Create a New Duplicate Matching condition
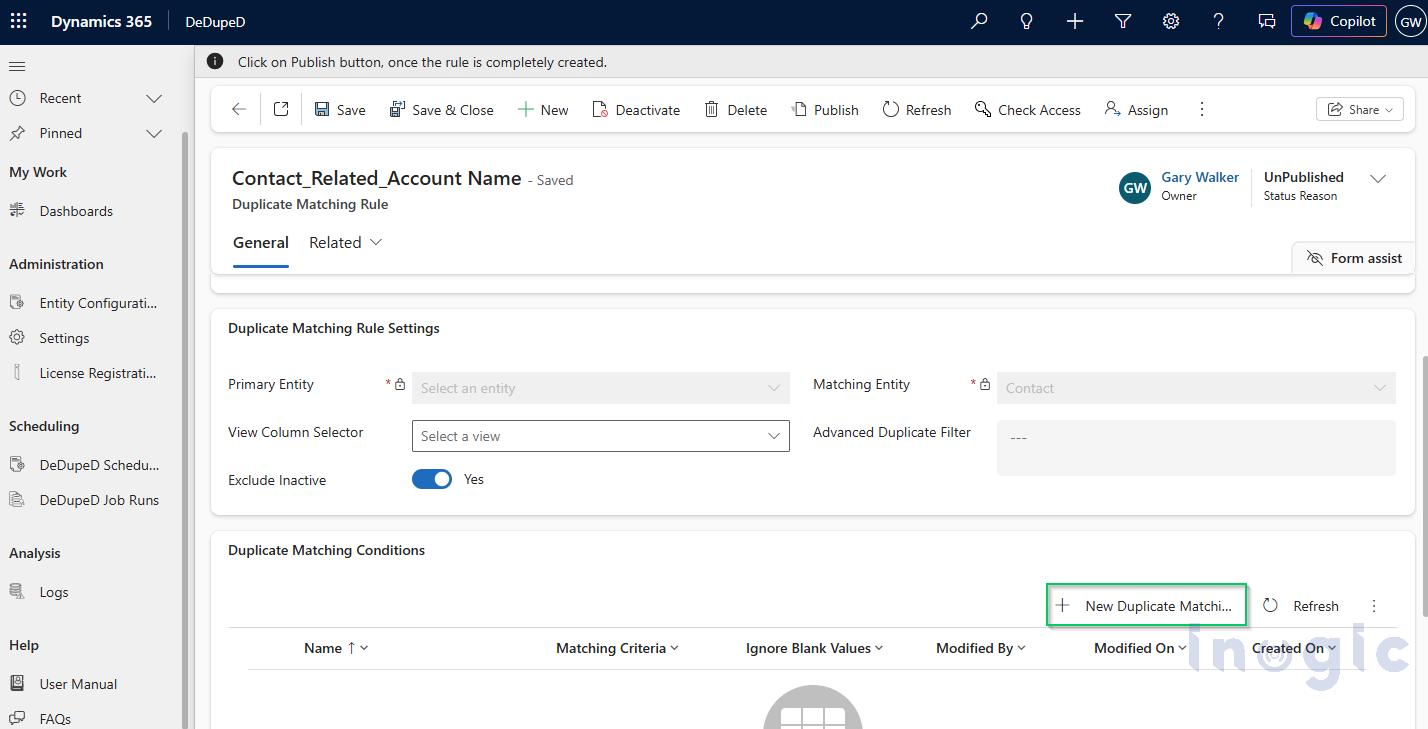The width and height of the screenshot is (1428, 729). (x=1146, y=605)
